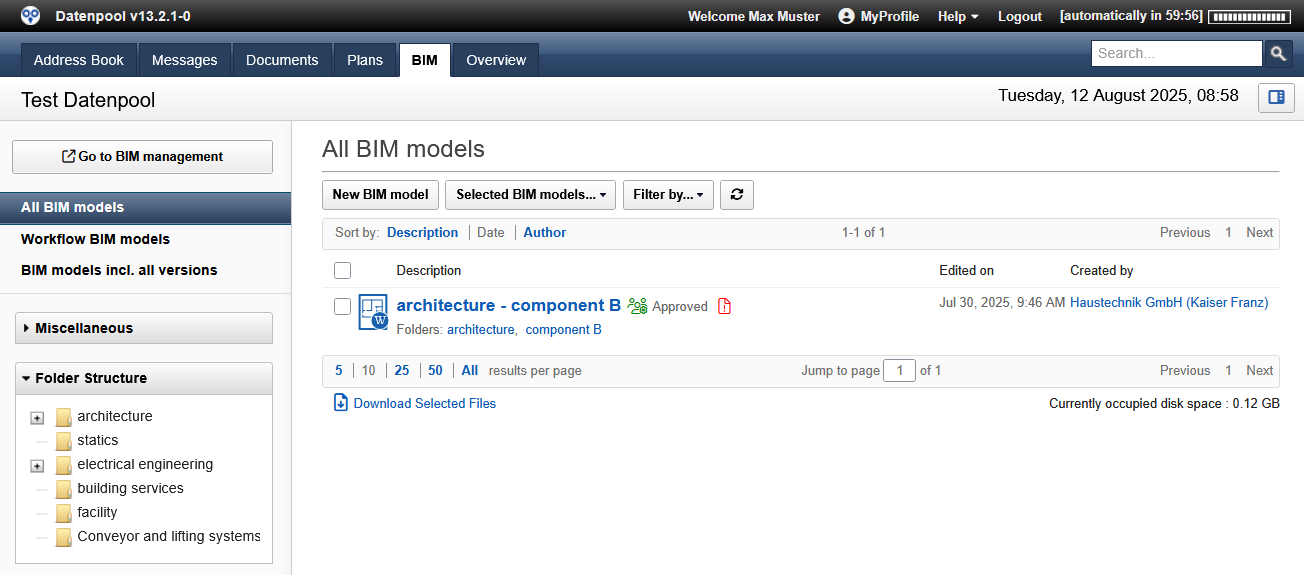Click the search magnifier button
The width and height of the screenshot is (1304, 575).
pos(1278,54)
